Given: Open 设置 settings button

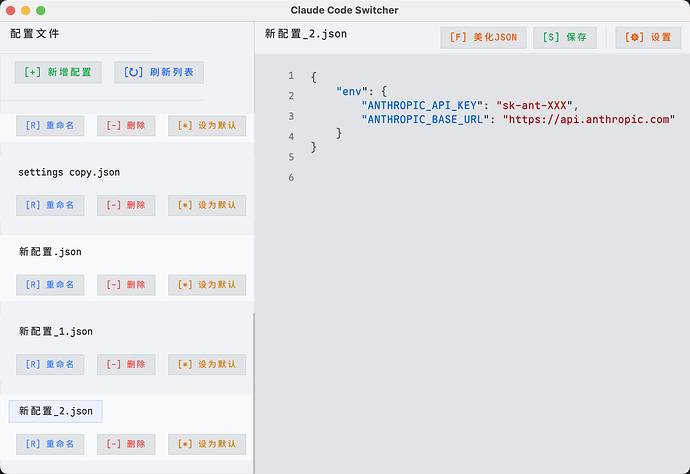Looking at the screenshot, I should click(x=648, y=37).
